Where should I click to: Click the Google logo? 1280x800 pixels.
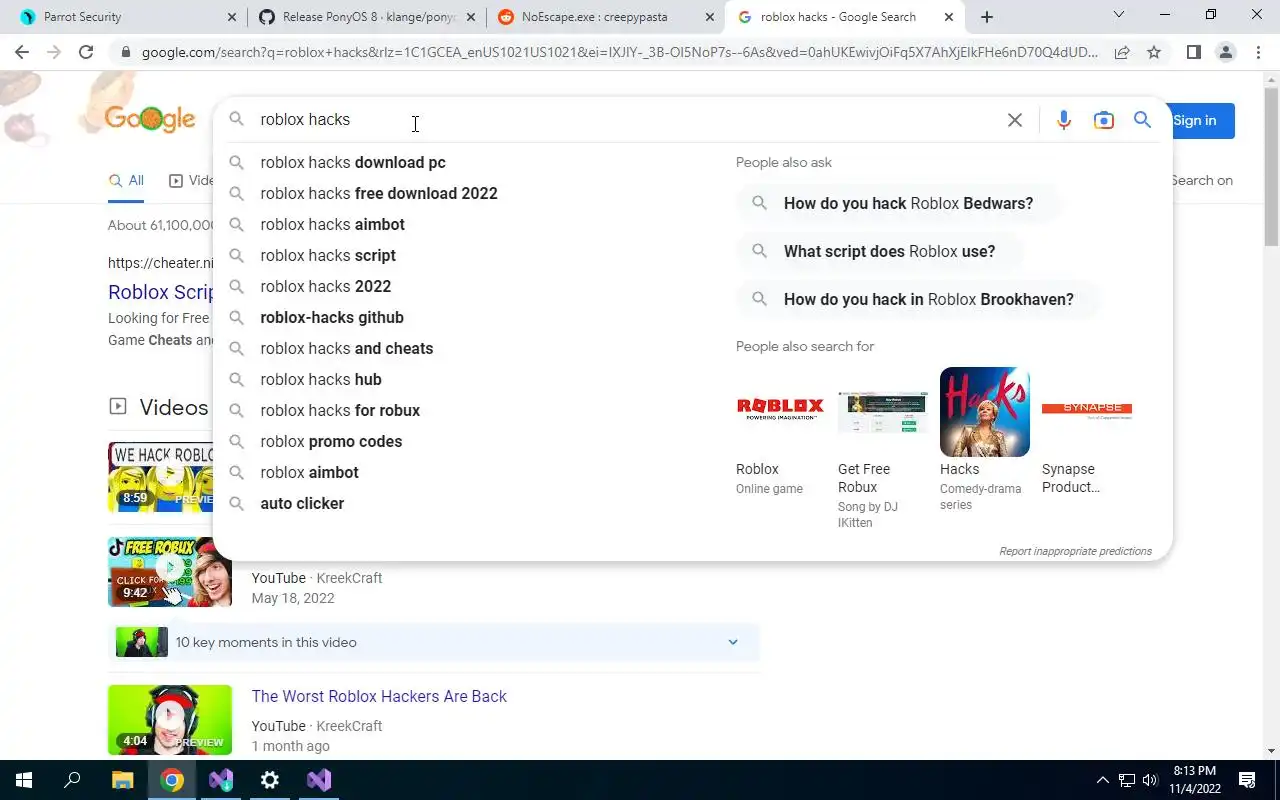click(150, 119)
